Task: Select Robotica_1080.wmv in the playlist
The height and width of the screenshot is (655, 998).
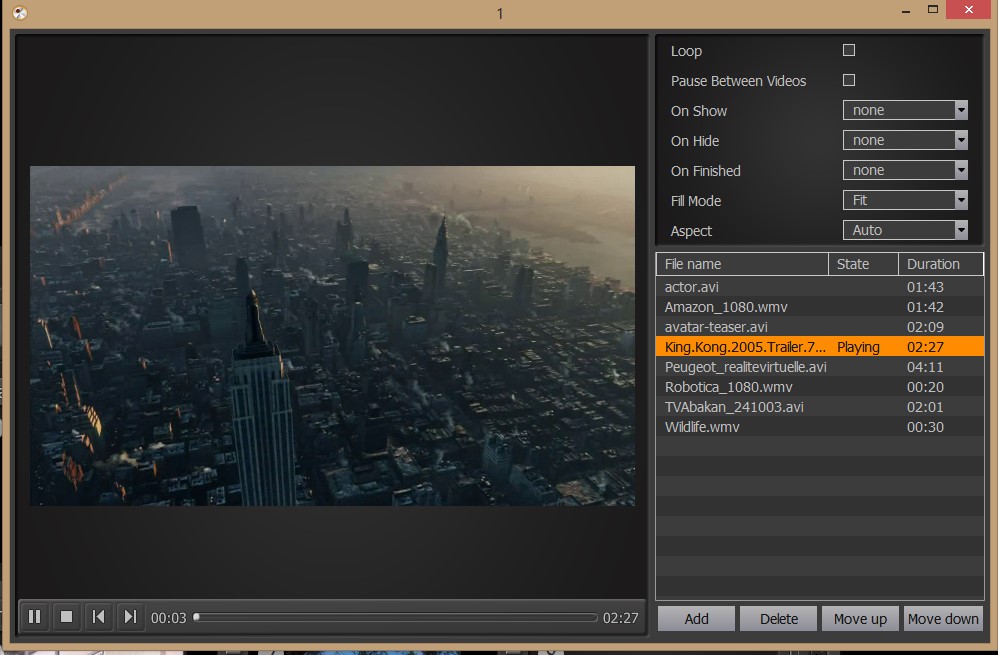Action: [820, 387]
